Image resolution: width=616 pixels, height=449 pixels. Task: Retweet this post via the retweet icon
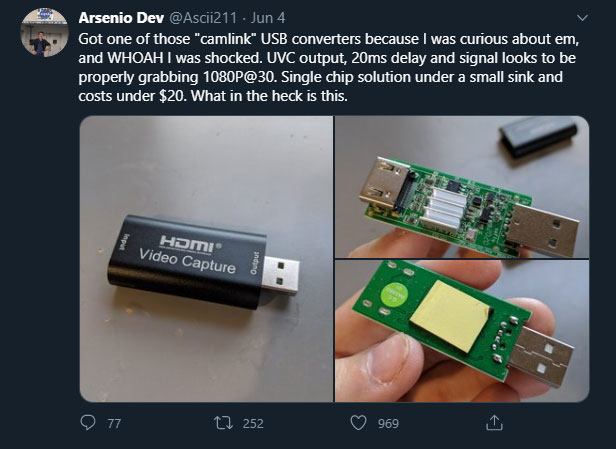[x=224, y=423]
